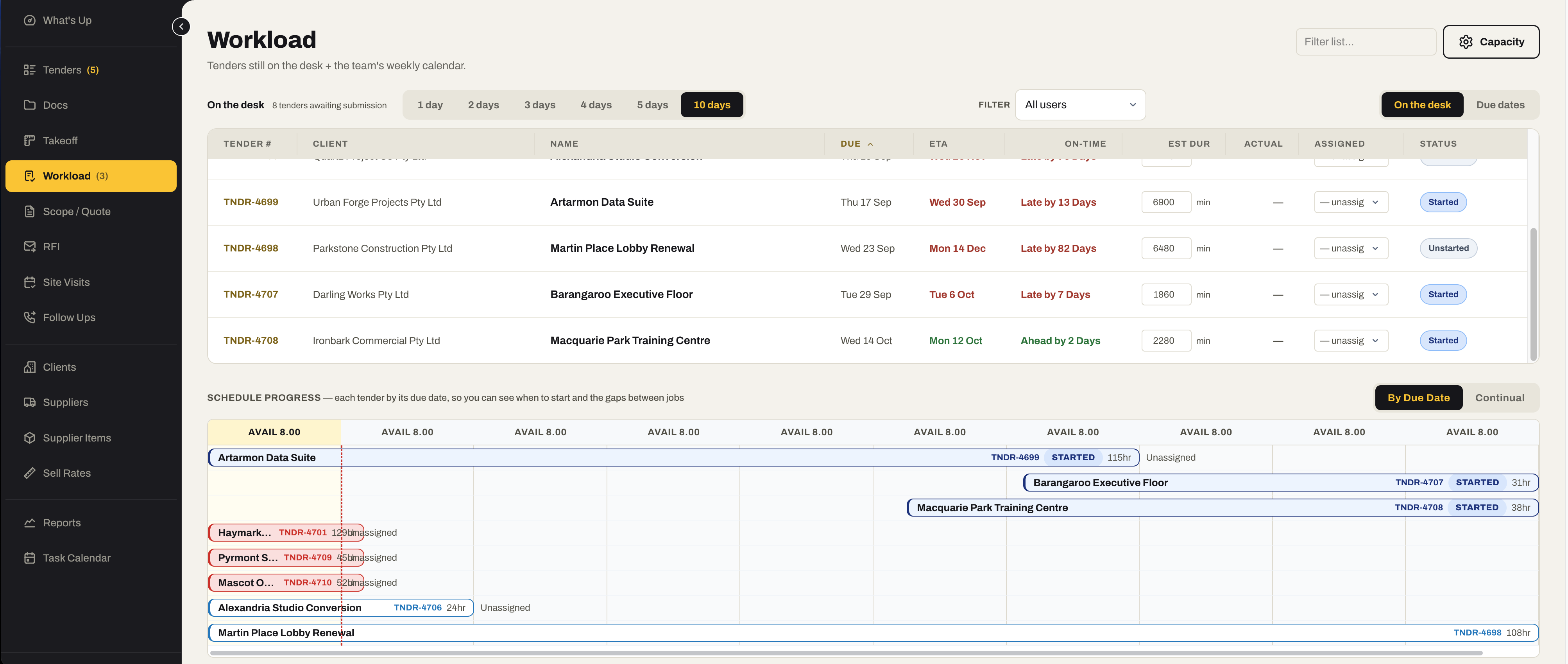Click the Barangaroo Executive Floor schedule bar
Viewport: 1568px width, 664px height.
click(1281, 483)
